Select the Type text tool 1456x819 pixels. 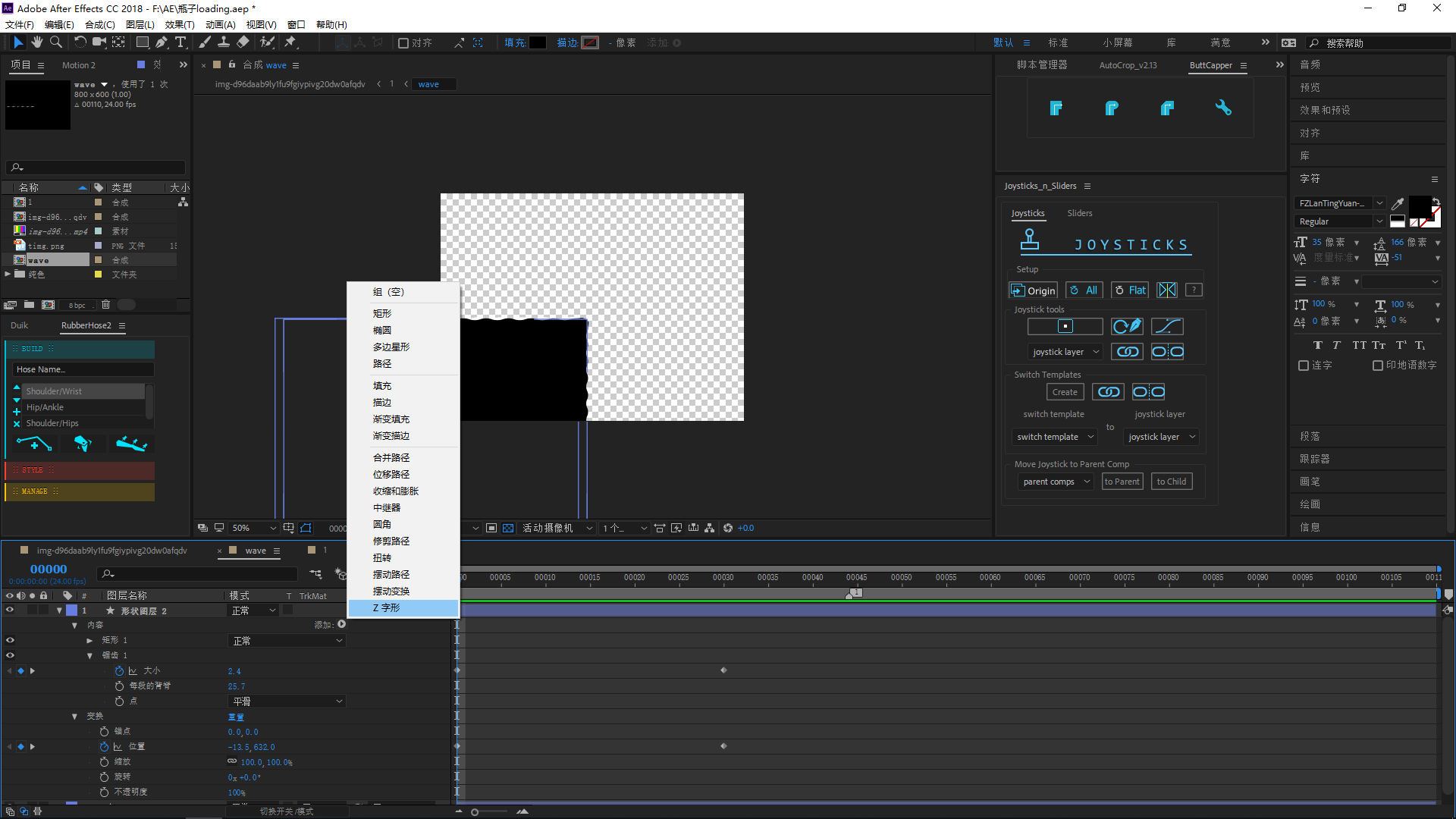tap(180, 42)
